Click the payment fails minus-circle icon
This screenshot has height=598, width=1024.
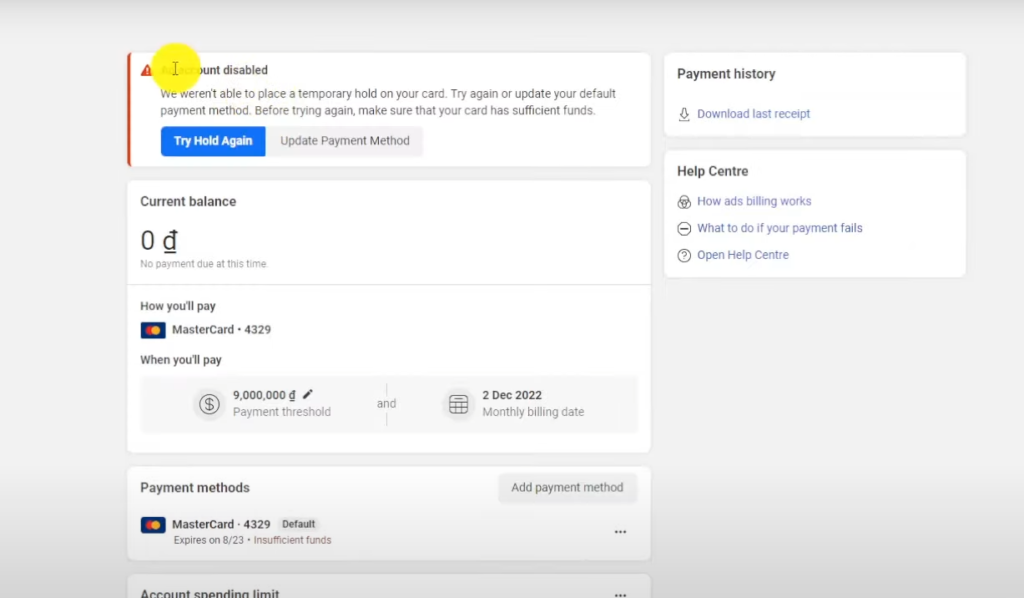(x=684, y=228)
